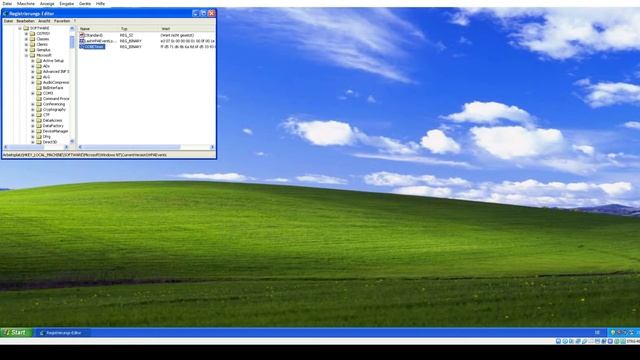Screen dimensions: 640x360
Task: Expand the COM3 key
Action: [x=33, y=93]
